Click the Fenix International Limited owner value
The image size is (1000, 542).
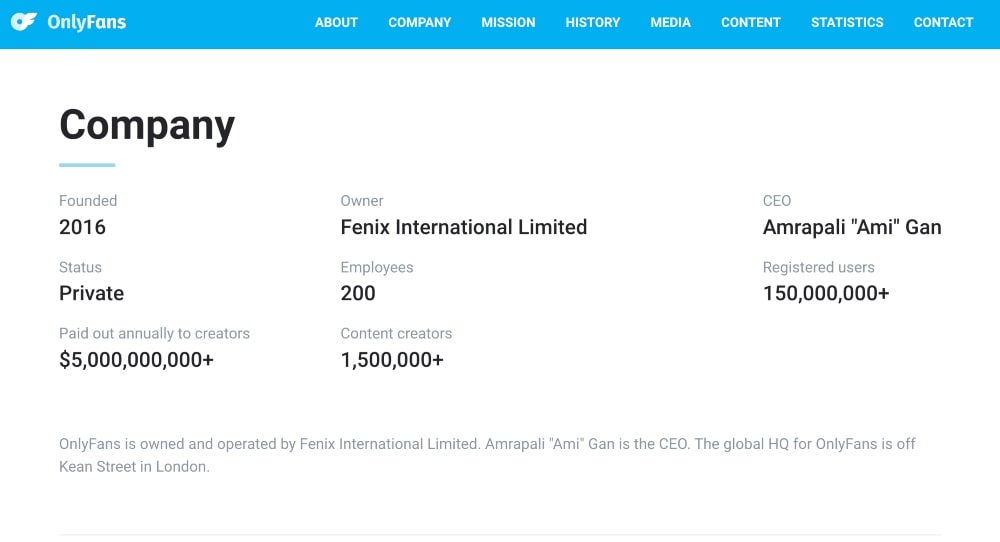click(463, 227)
